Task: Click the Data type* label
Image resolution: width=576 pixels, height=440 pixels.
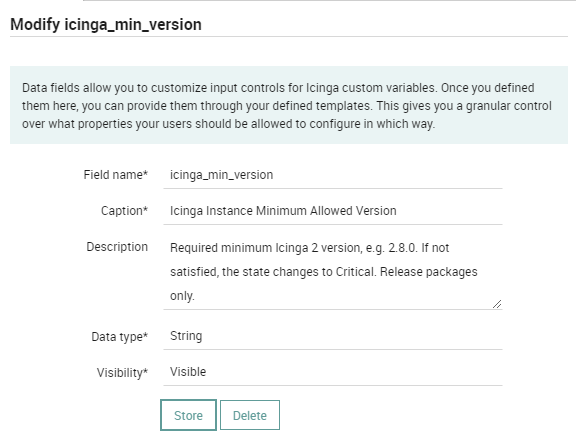Action: pyautogui.click(x=119, y=336)
